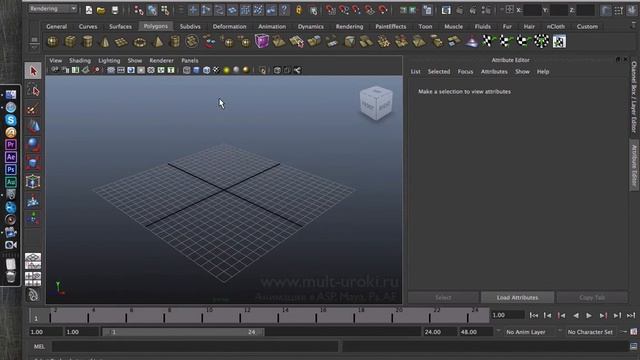Viewport: 640px width, 360px height.
Task: Create a polygon cube from shelf
Action: coord(70,41)
